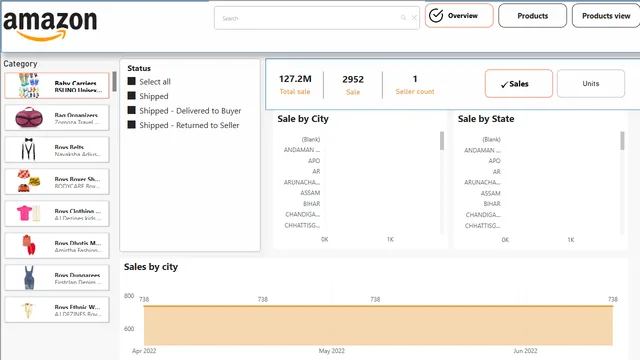This screenshot has width=640, height=360.
Task: Select Baby Carriers category thumbnail
Action: (29, 86)
